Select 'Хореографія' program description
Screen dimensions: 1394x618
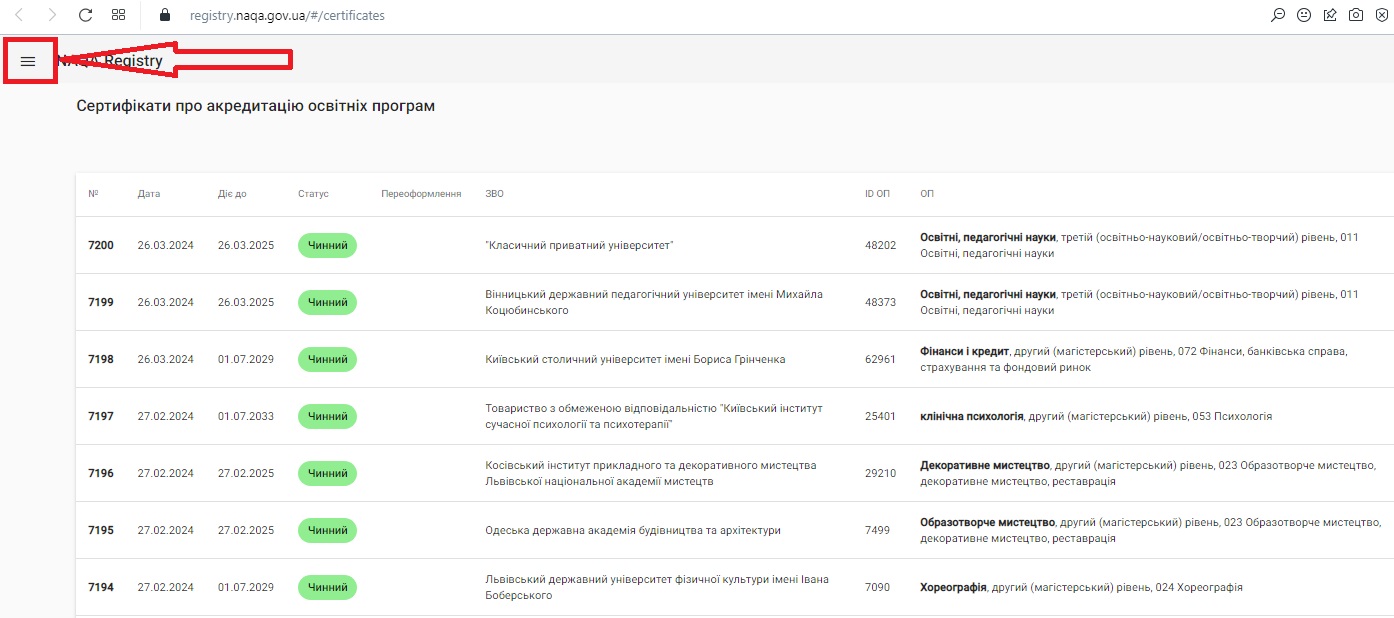[1081, 587]
